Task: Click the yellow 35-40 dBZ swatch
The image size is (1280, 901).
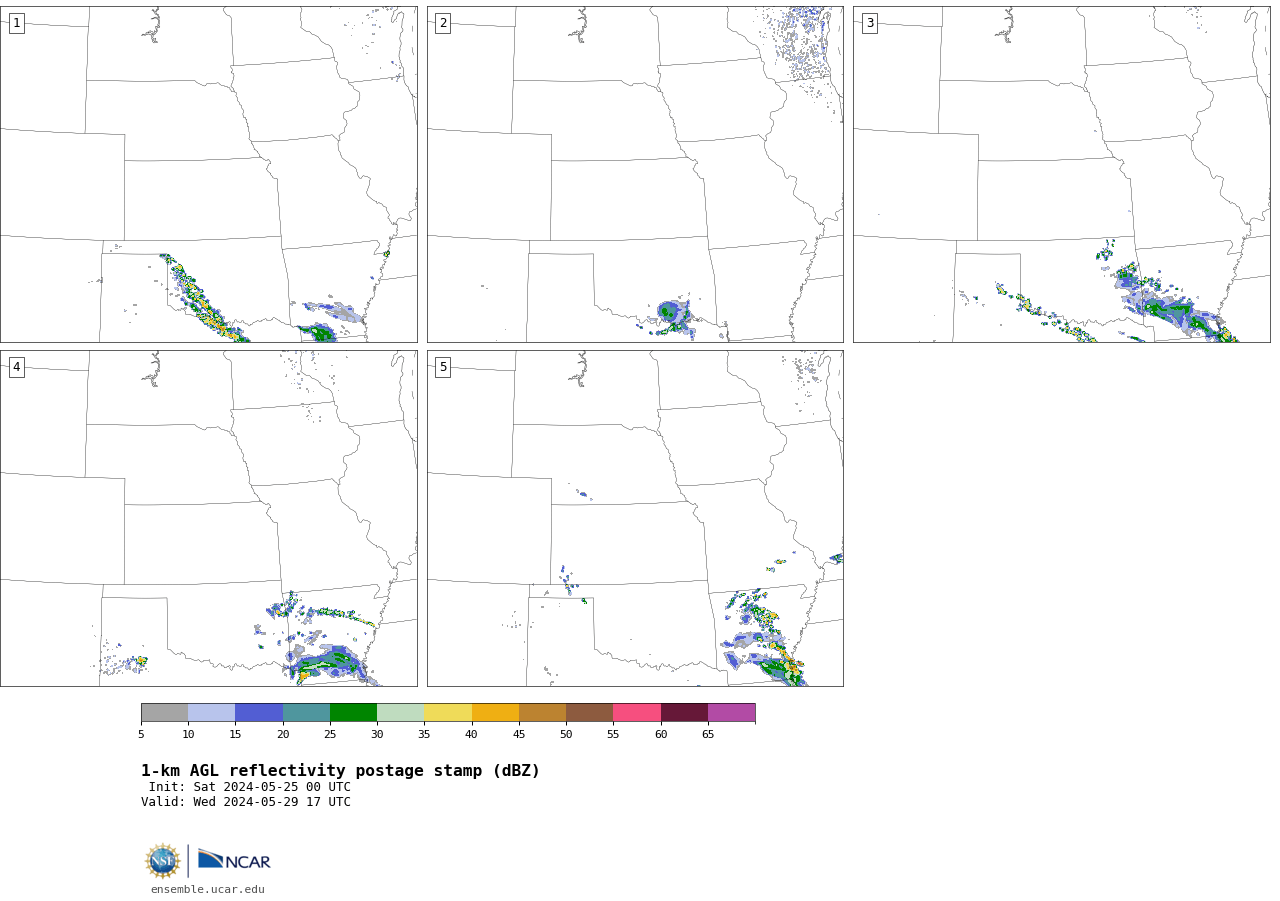Action: pos(448,713)
